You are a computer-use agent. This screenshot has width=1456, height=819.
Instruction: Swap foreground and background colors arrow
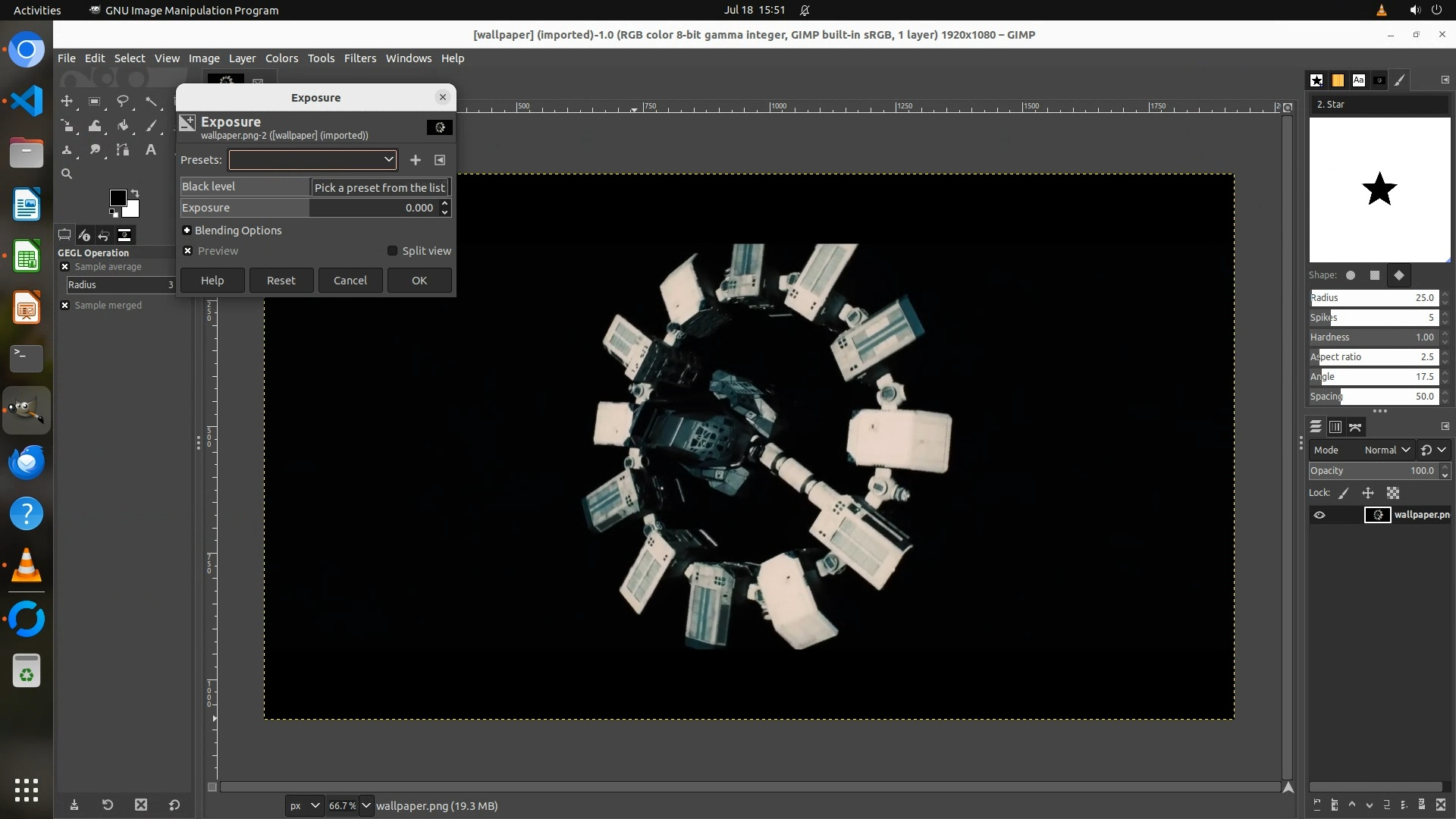point(135,193)
